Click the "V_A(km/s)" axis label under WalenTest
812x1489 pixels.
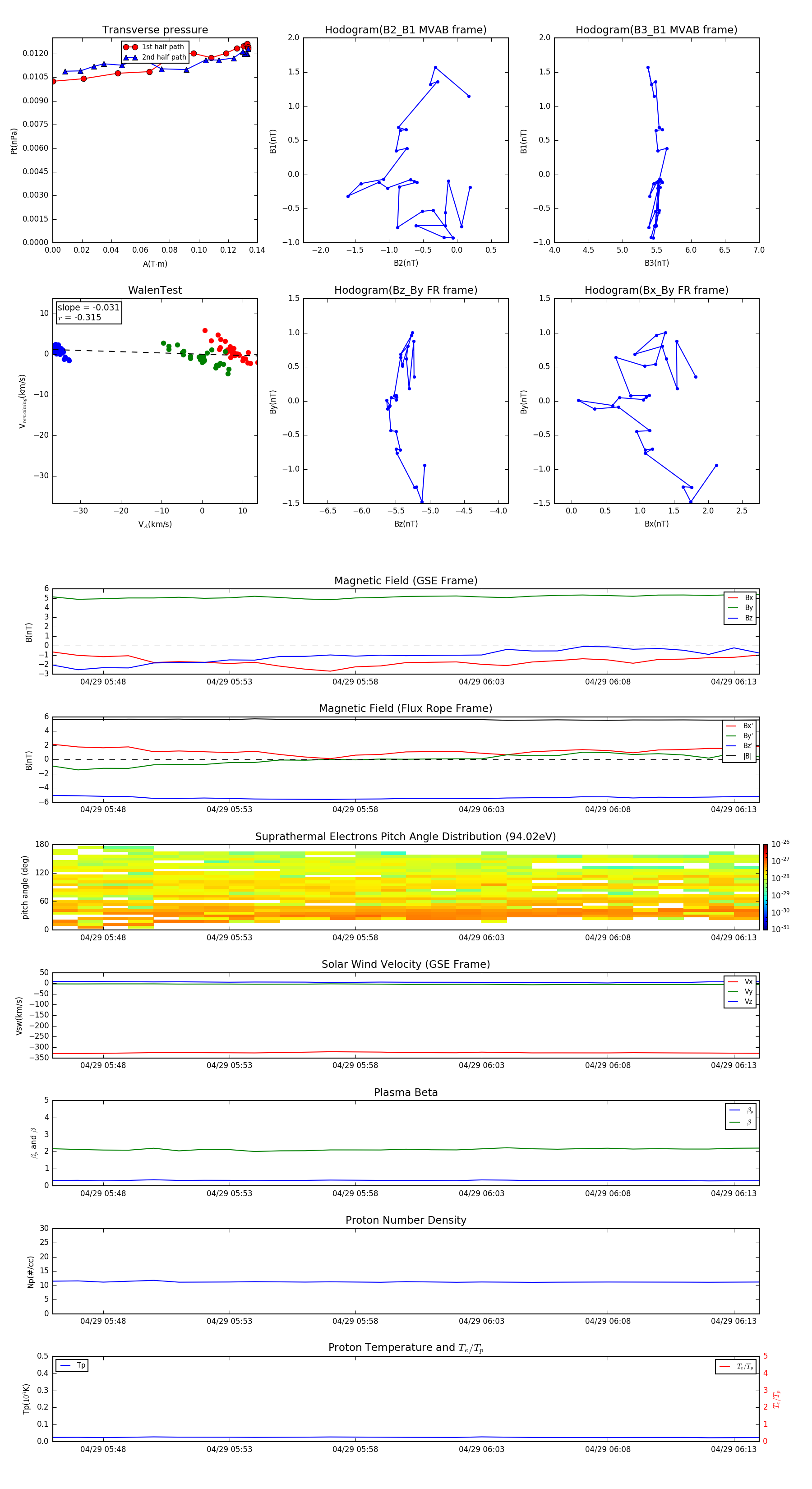pyautogui.click(x=155, y=524)
